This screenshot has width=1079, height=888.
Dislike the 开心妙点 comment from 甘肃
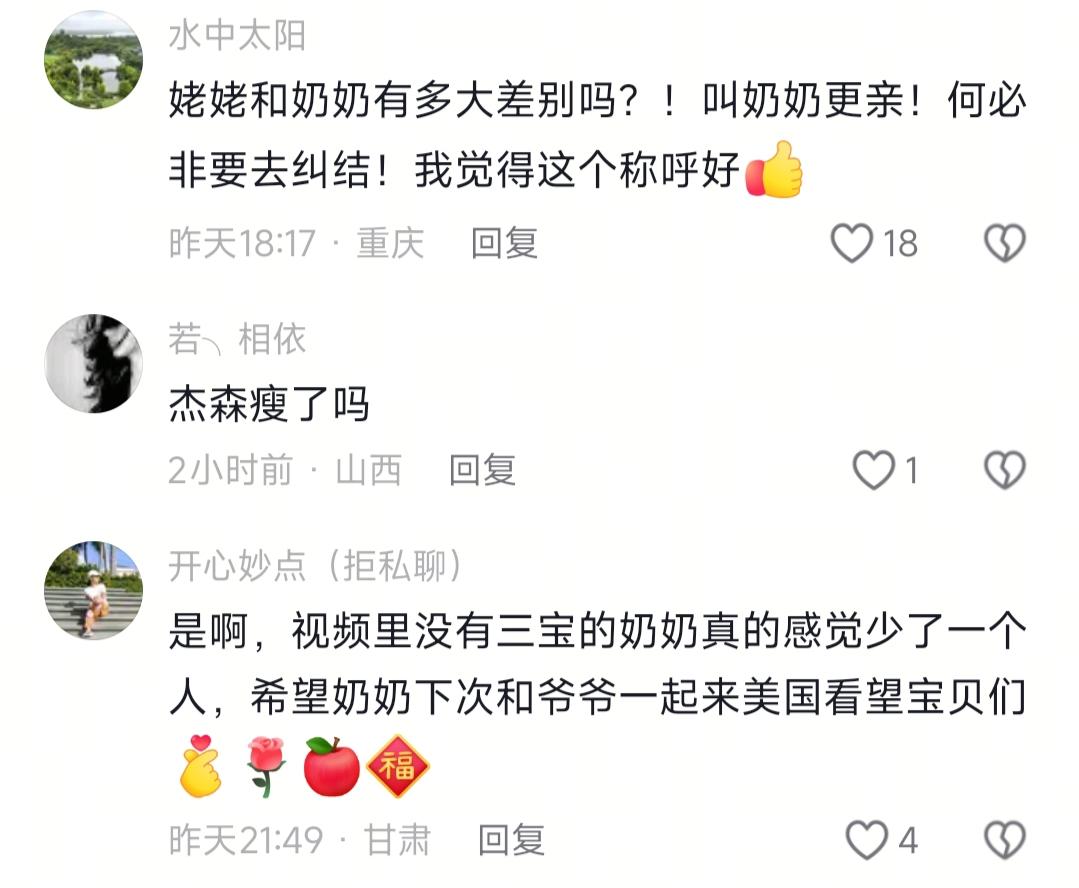point(1005,840)
